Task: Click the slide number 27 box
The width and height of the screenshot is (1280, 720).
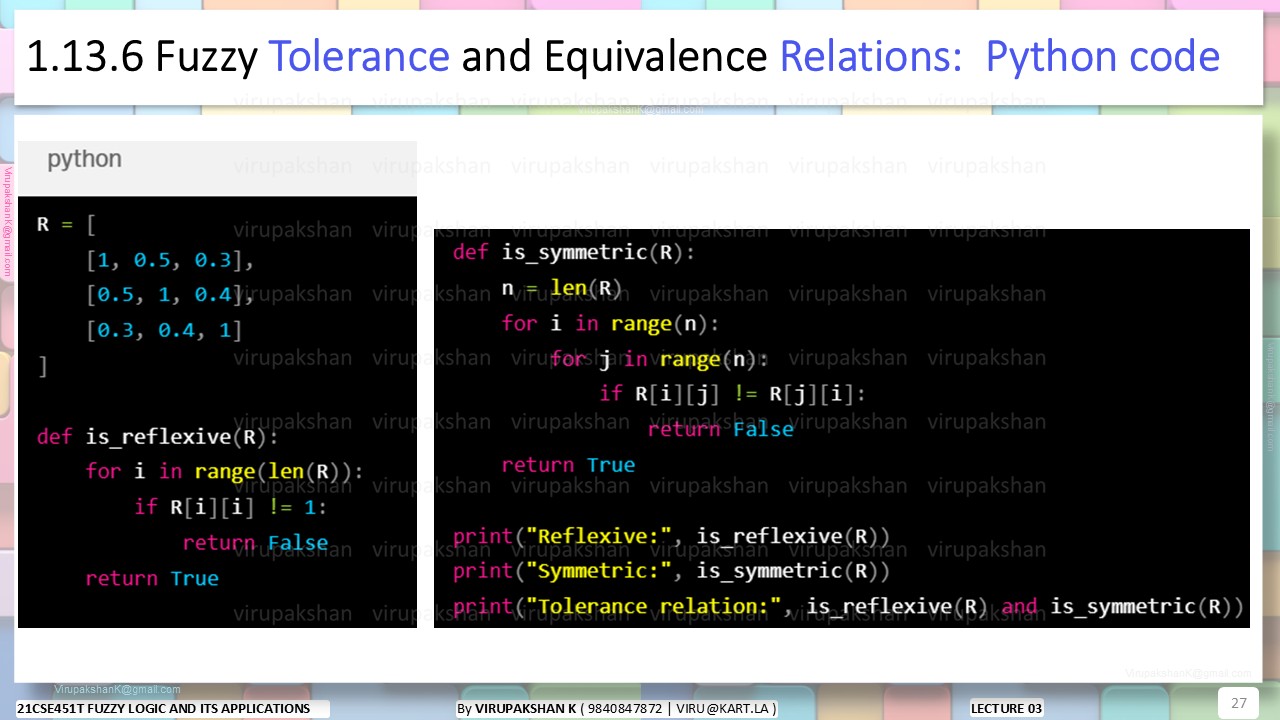Action: [x=1238, y=703]
